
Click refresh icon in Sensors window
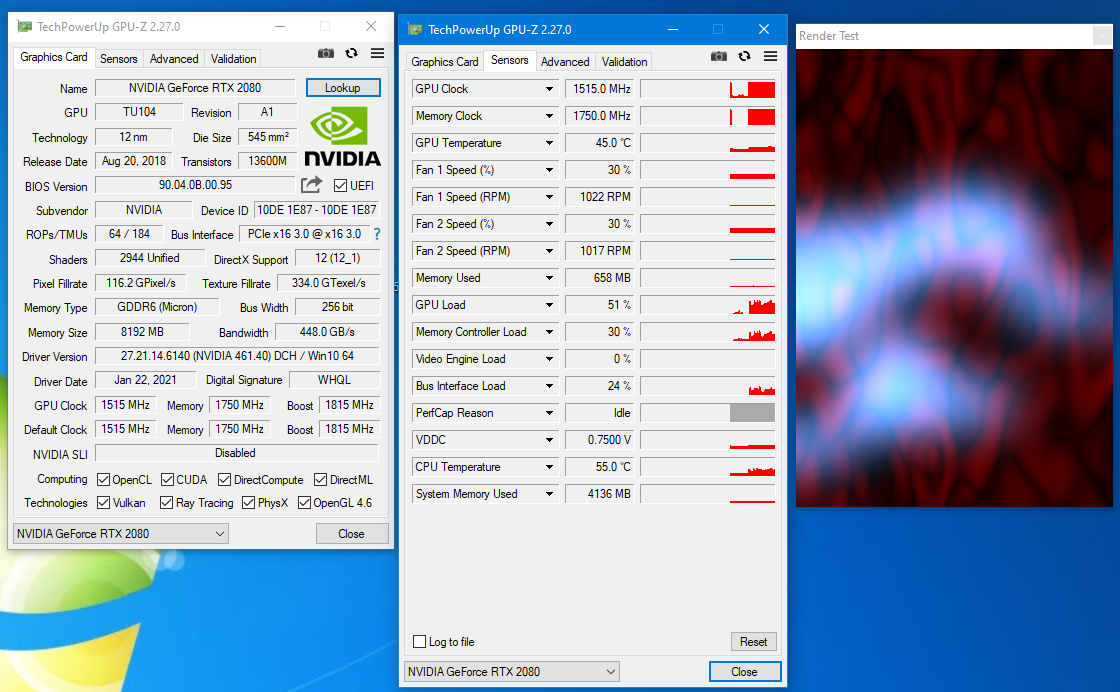(744, 56)
